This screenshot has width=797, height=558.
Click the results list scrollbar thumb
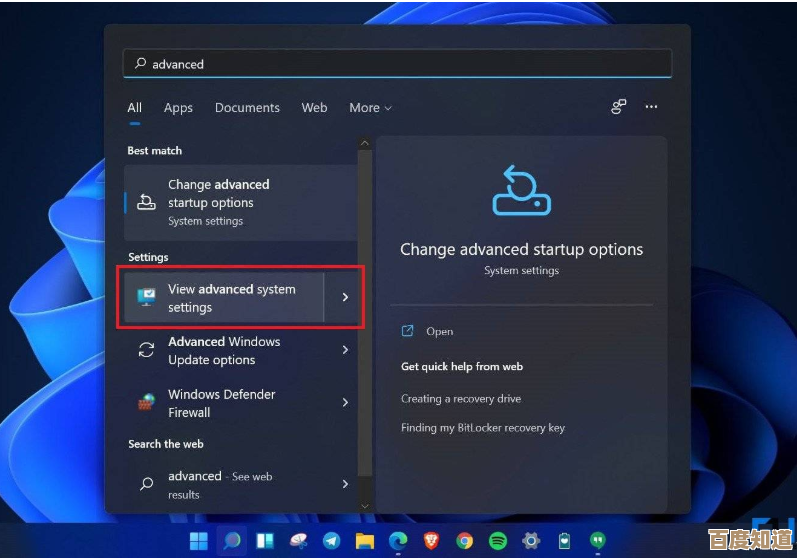[x=364, y=314]
